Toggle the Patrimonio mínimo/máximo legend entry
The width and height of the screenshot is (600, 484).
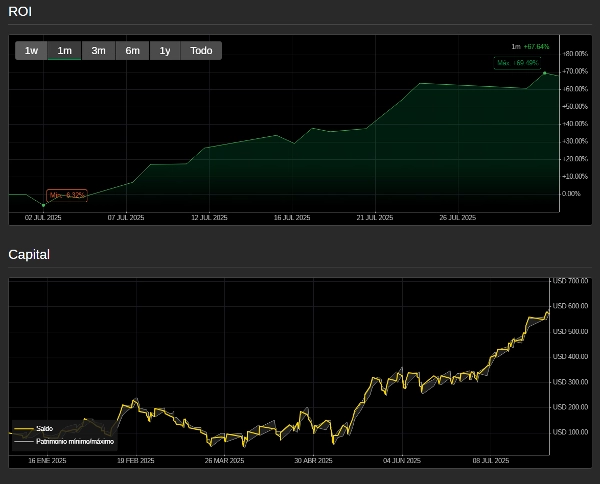75,441
